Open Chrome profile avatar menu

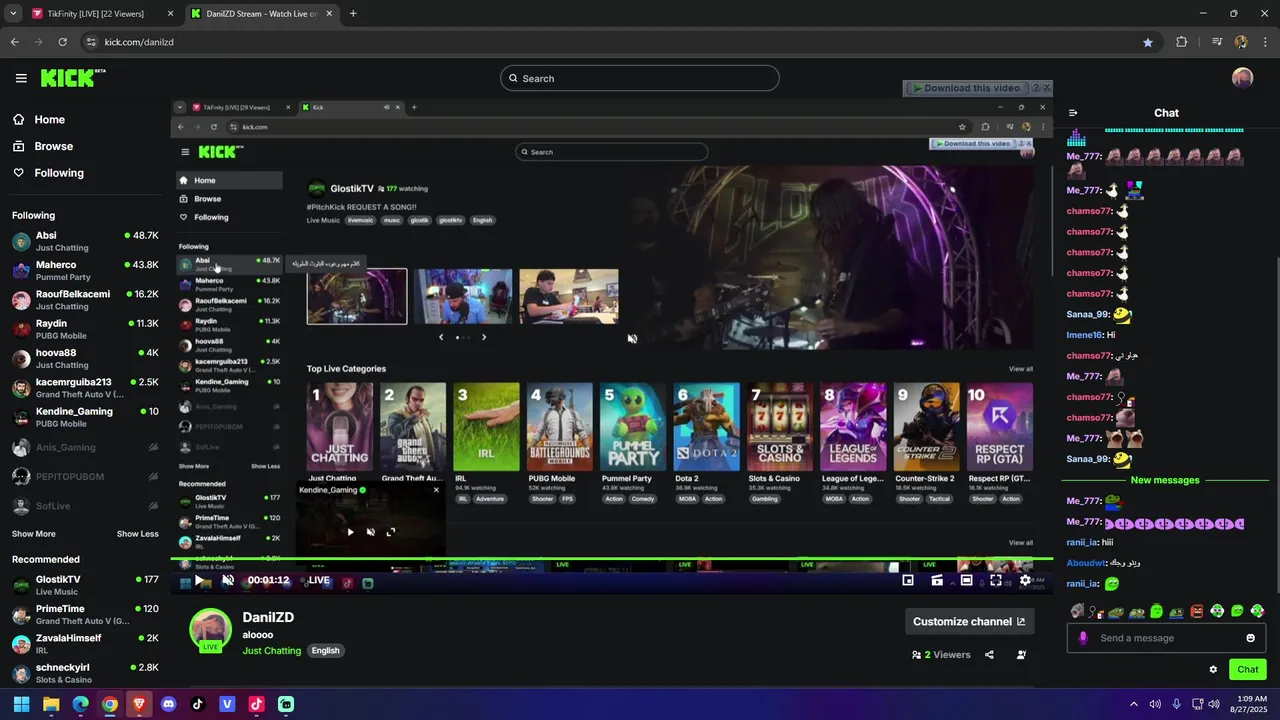point(1241,42)
